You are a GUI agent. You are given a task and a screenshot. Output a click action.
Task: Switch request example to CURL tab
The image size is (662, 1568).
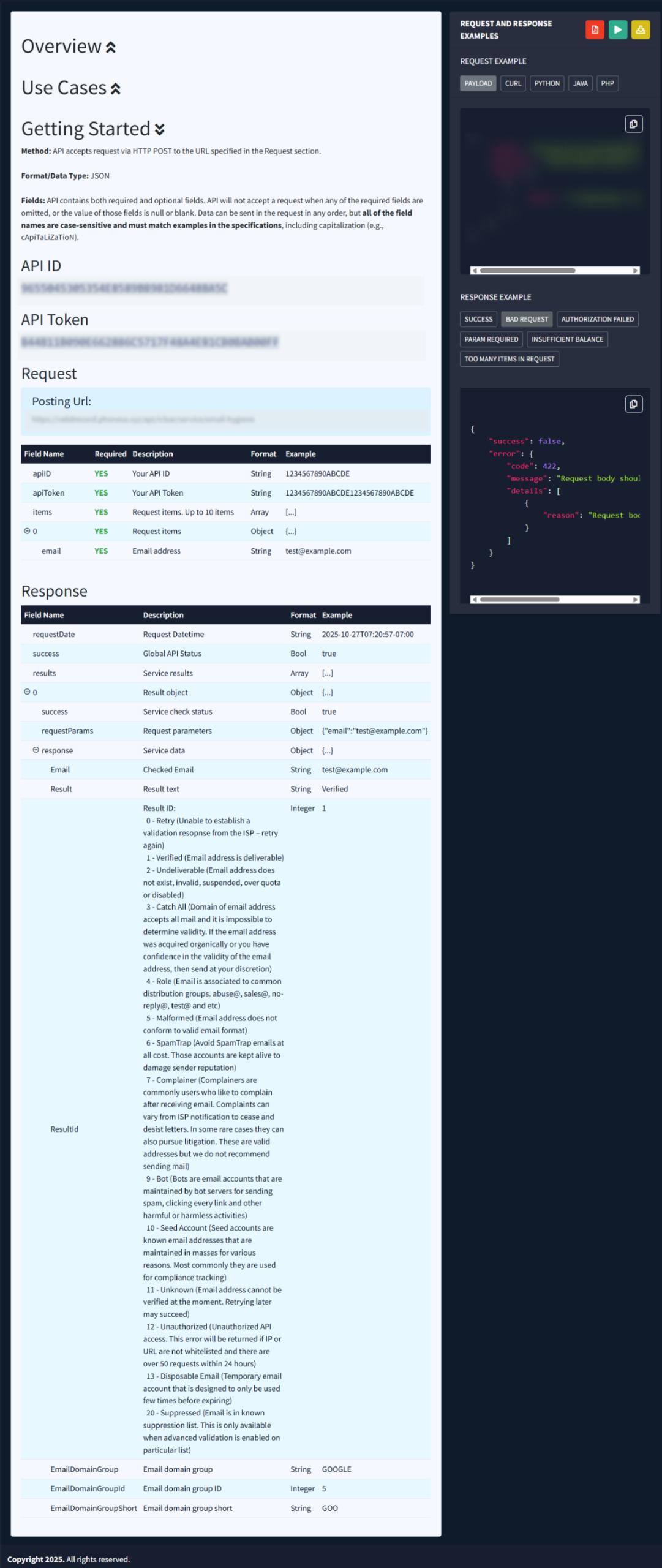pos(513,83)
